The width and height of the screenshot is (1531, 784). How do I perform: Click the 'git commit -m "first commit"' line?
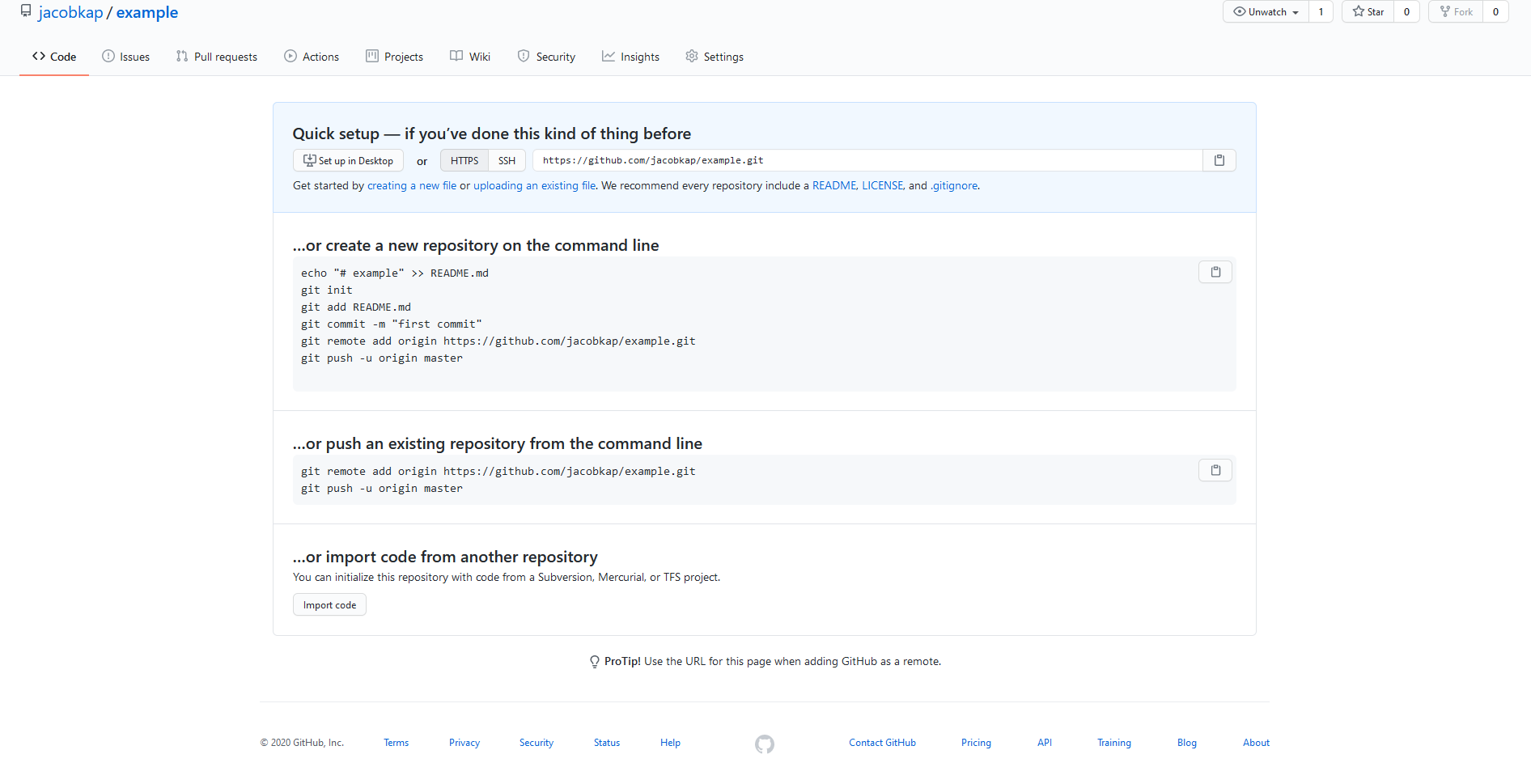(x=392, y=324)
